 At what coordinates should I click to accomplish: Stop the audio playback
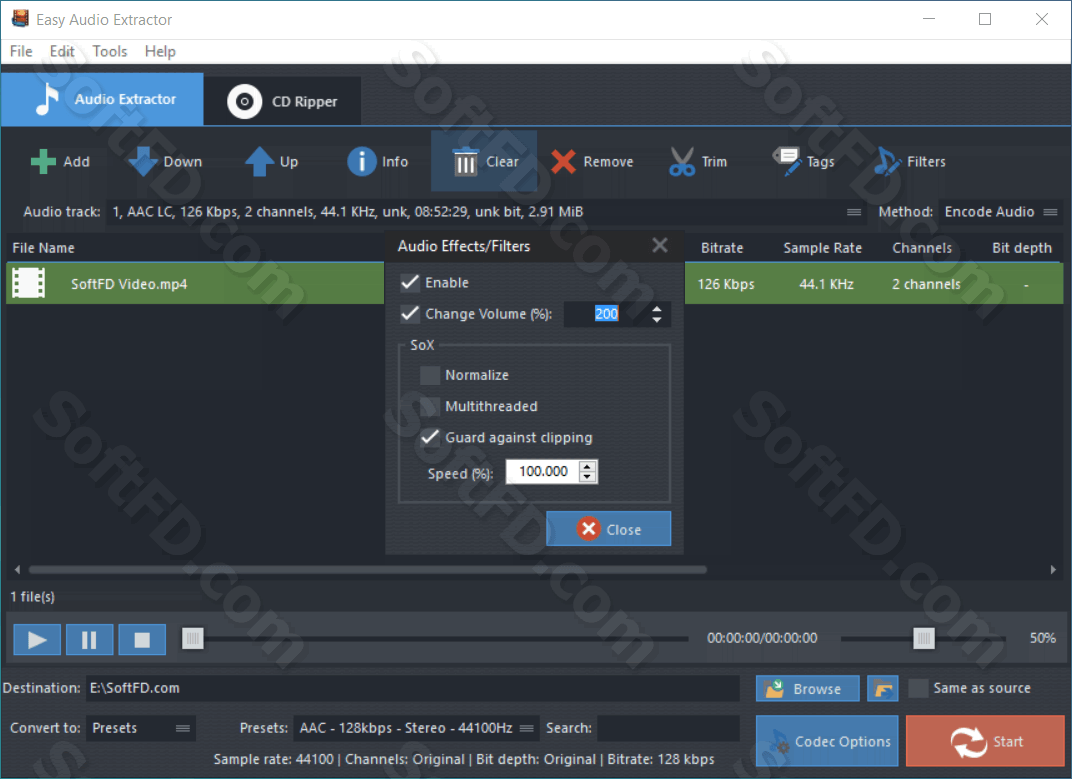[142, 639]
